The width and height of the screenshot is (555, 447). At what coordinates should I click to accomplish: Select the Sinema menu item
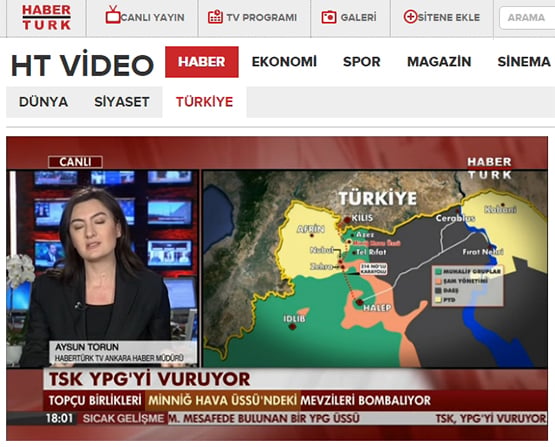[x=524, y=62]
